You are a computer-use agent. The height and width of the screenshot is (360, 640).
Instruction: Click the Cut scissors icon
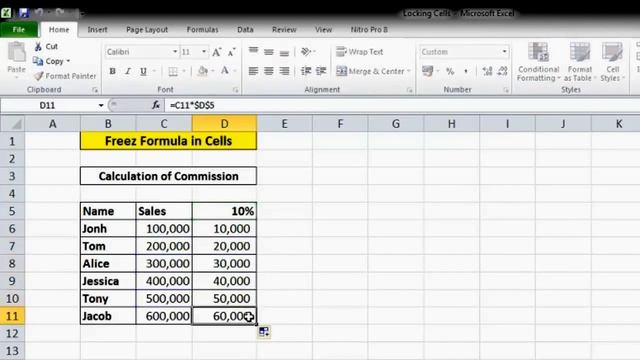pos(38,47)
